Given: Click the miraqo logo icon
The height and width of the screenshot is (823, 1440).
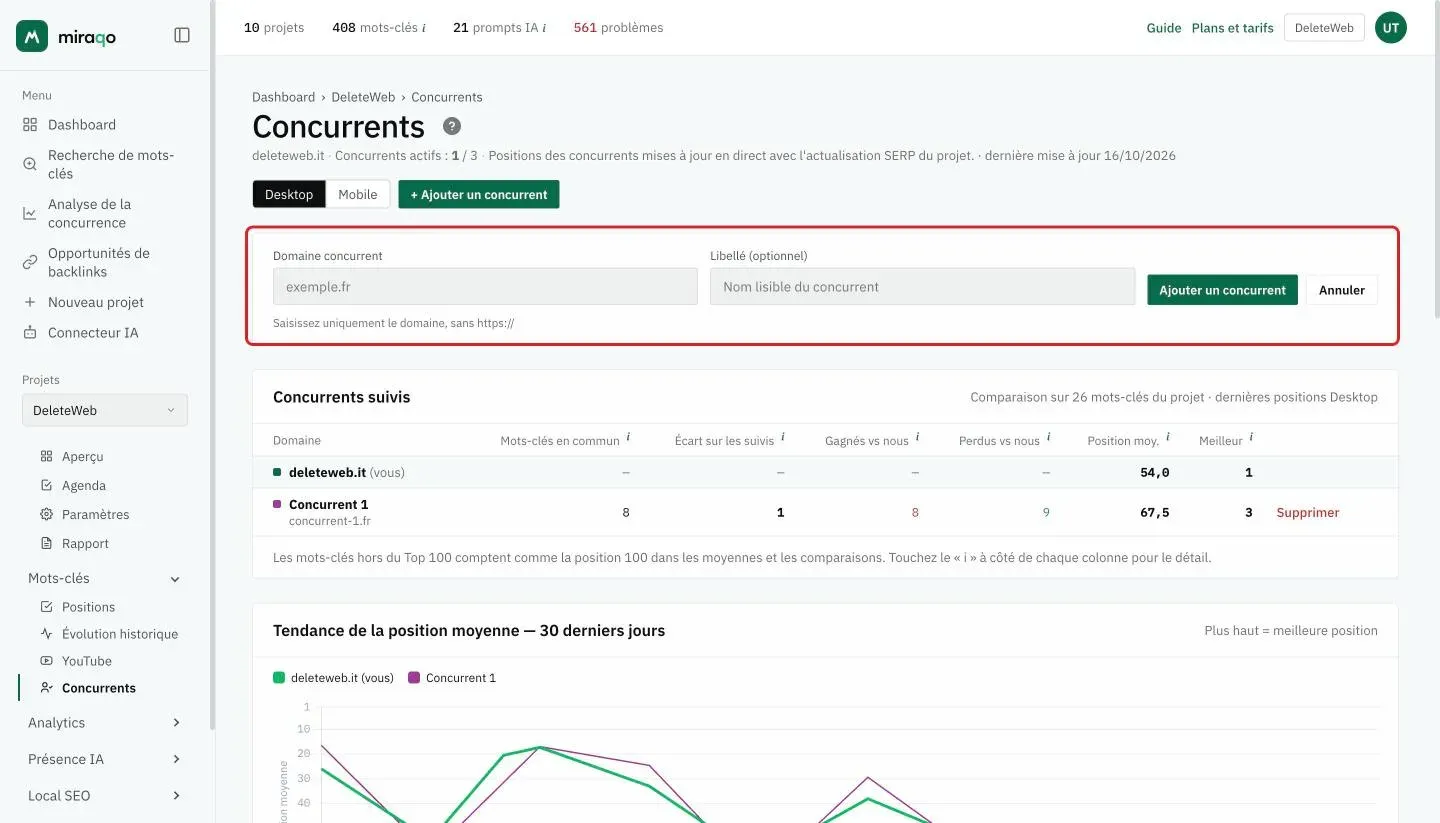Looking at the screenshot, I should pyautogui.click(x=32, y=36).
